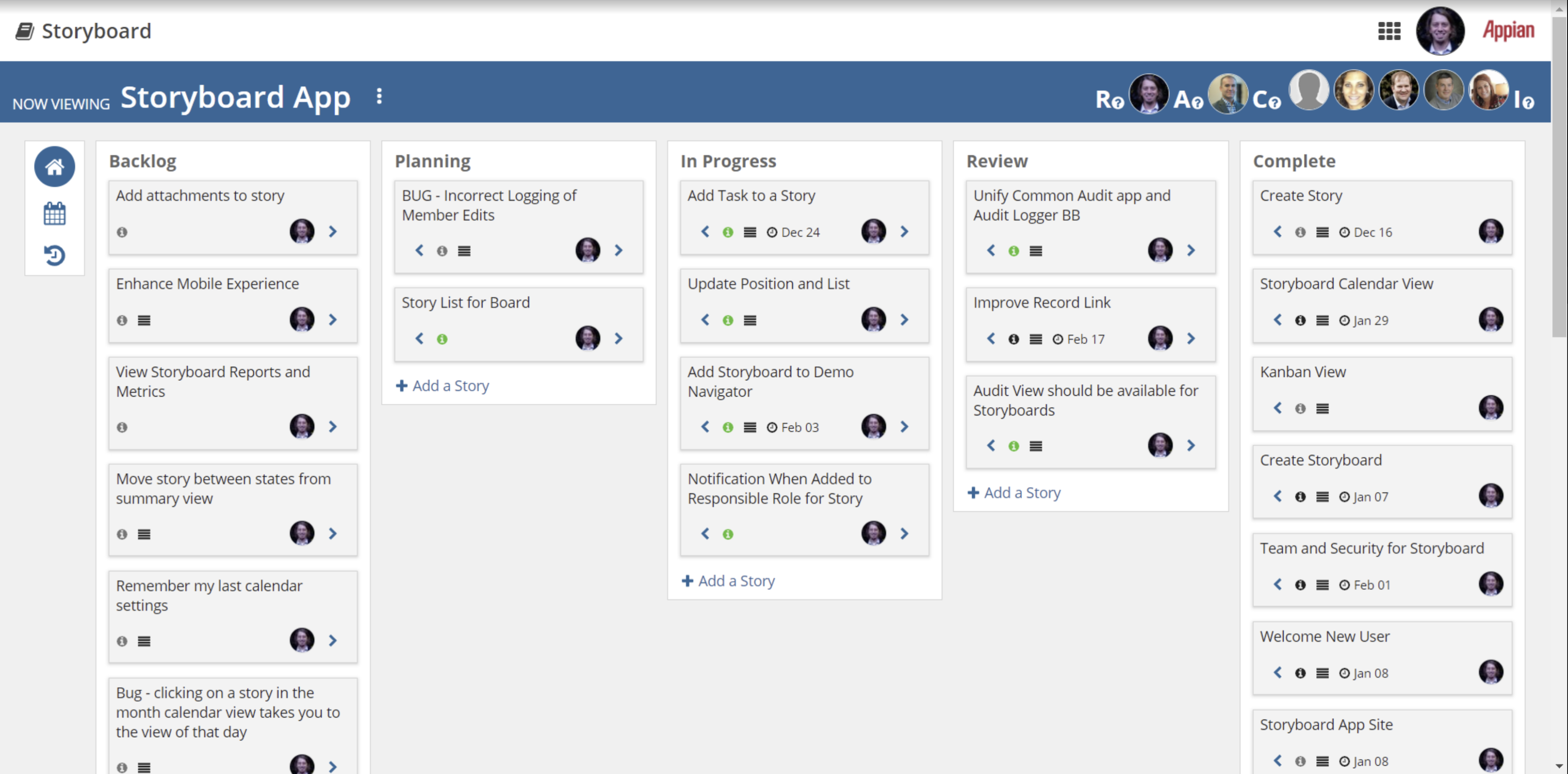This screenshot has height=774, width=1568.
Task: Open the apps grid navigation icon
Action: click(x=1389, y=31)
